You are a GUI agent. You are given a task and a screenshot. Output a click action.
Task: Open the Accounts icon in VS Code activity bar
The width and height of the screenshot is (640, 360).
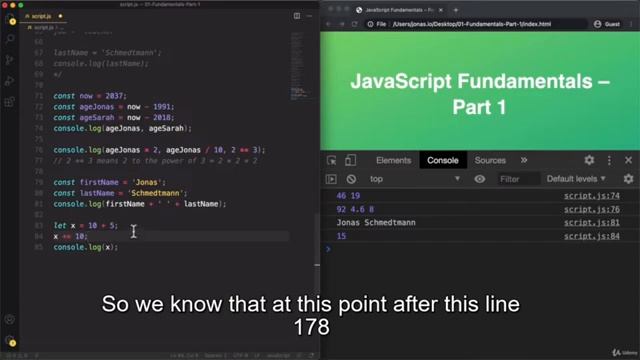10,320
